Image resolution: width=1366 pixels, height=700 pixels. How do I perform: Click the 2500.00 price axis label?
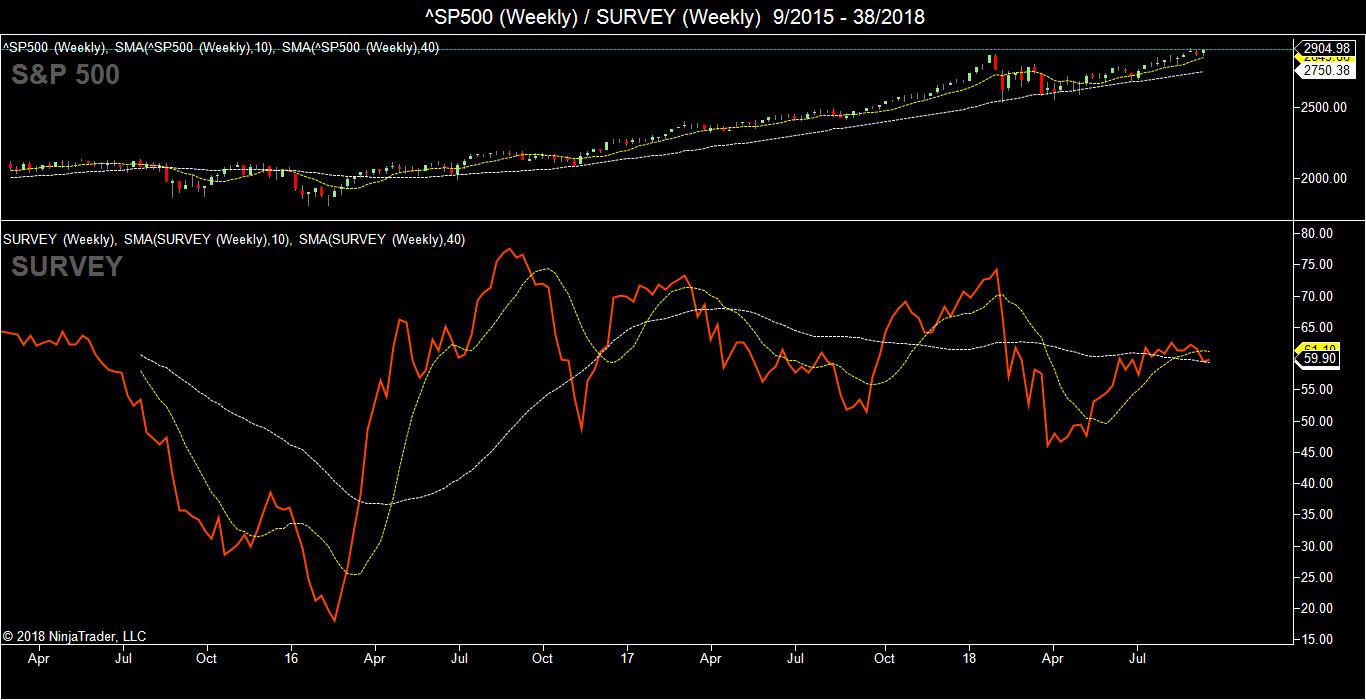tap(1325, 107)
